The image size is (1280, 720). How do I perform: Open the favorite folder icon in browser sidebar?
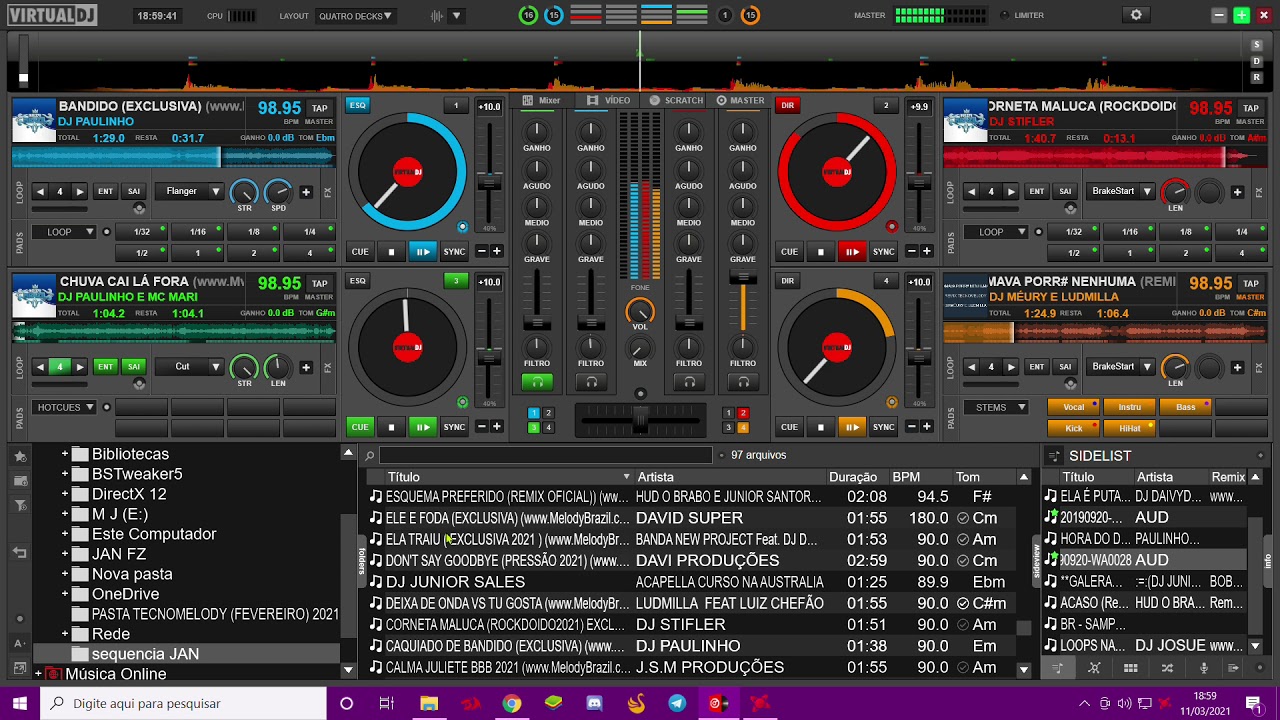(x=19, y=456)
